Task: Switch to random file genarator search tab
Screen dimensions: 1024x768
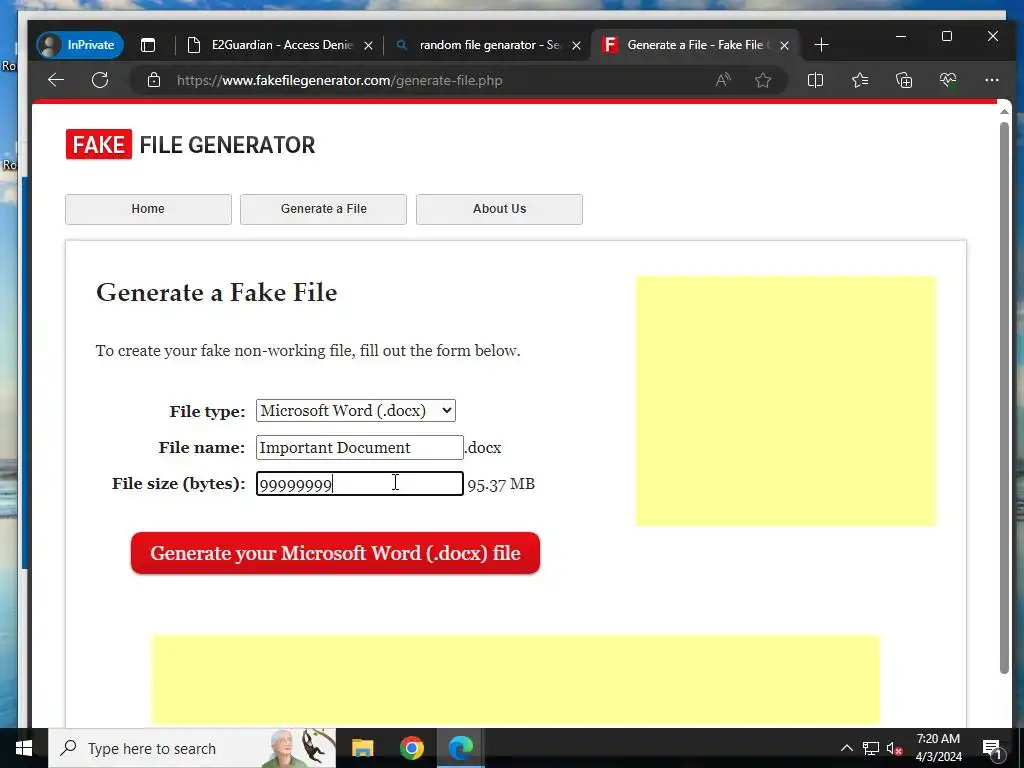Action: [x=488, y=45]
